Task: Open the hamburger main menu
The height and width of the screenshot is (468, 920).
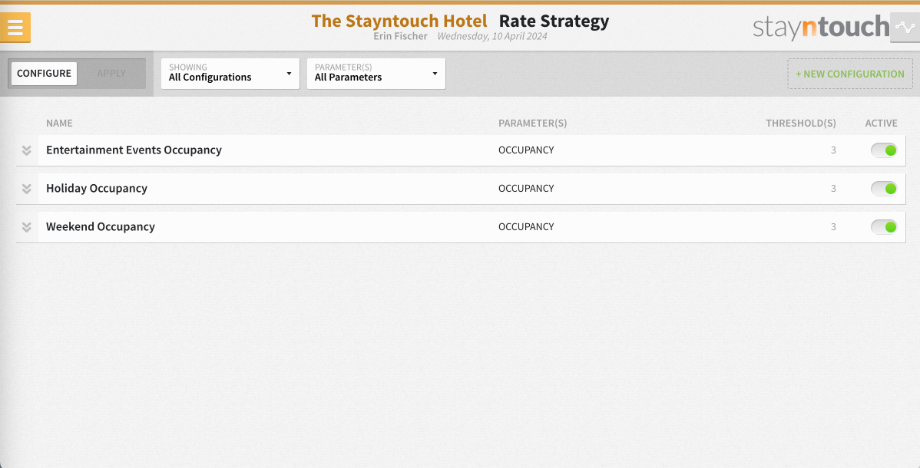Action: coord(15,27)
